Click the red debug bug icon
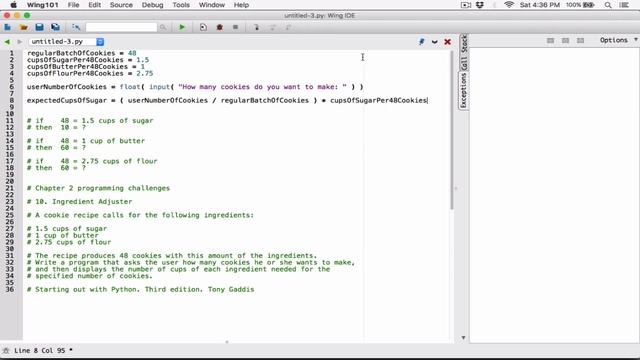This screenshot has height=360, width=640. point(220,27)
